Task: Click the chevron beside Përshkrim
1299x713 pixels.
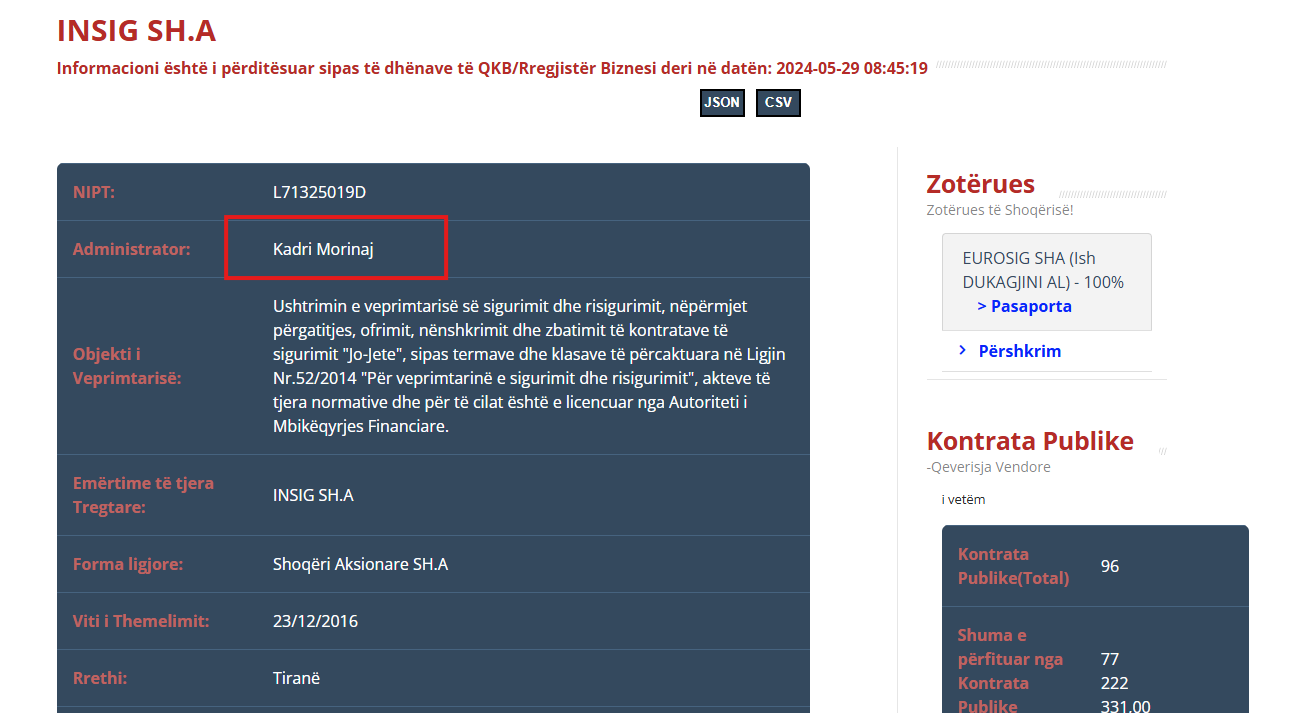Action: (962, 350)
